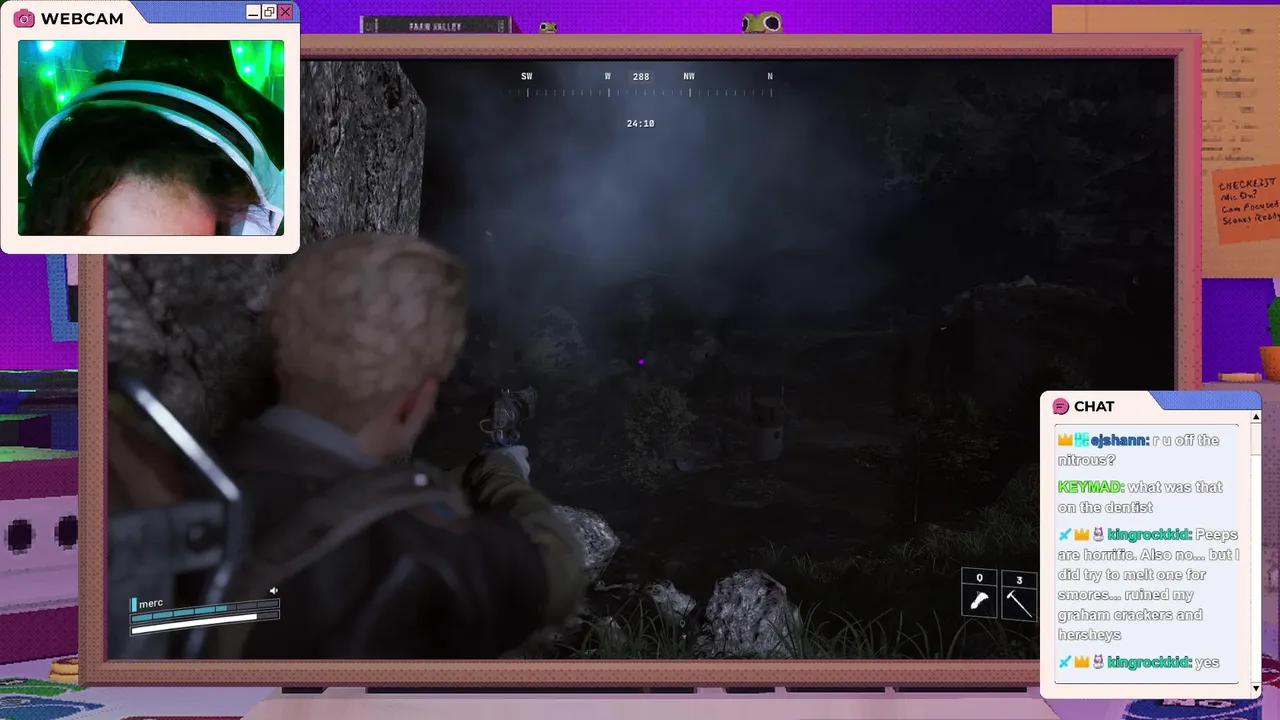Image resolution: width=1280 pixels, height=720 pixels.
Task: Open kingrockkid's name on the Peeps message
Action: click(x=1149, y=535)
